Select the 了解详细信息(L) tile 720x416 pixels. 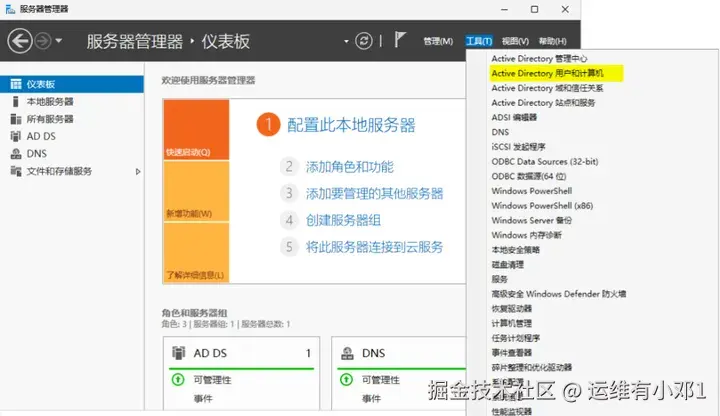197,253
